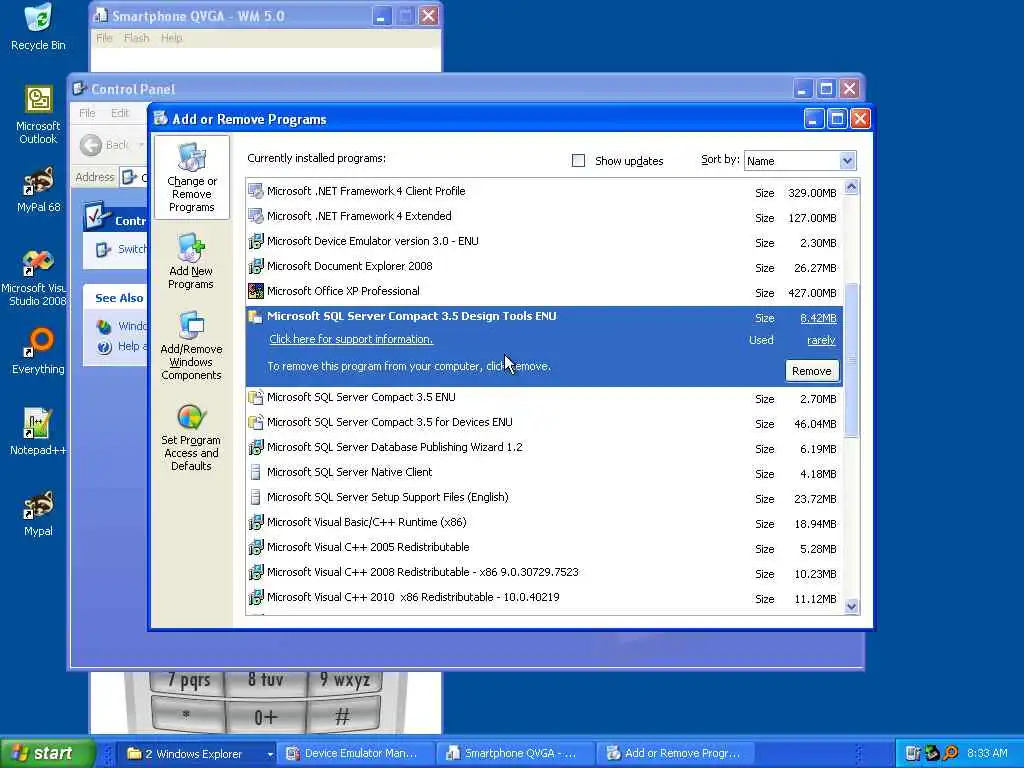This screenshot has width=1024, height=768.
Task: Open File menu in Control Panel window
Action: point(87,113)
